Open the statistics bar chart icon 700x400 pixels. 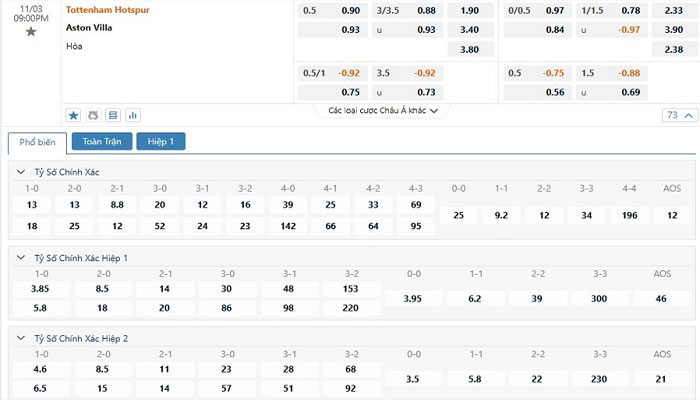pos(133,115)
